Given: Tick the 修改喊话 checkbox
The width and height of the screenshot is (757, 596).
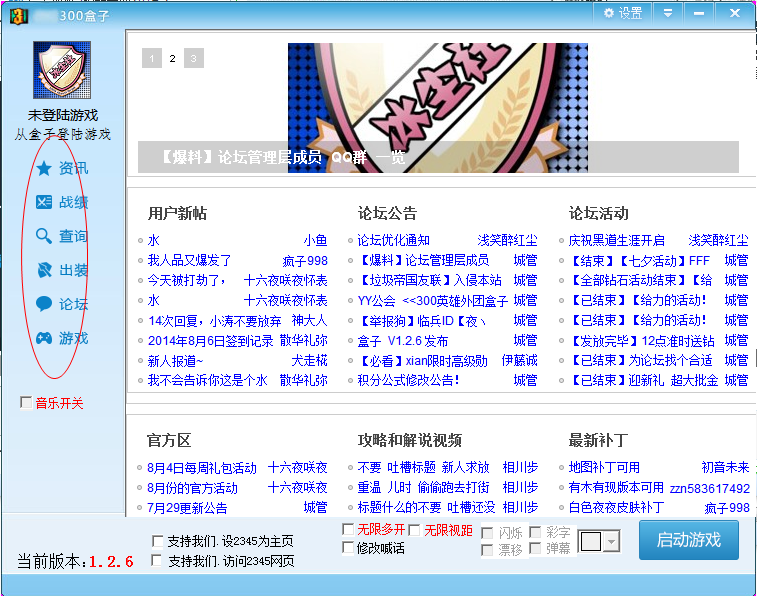Looking at the screenshot, I should pyautogui.click(x=348, y=547).
